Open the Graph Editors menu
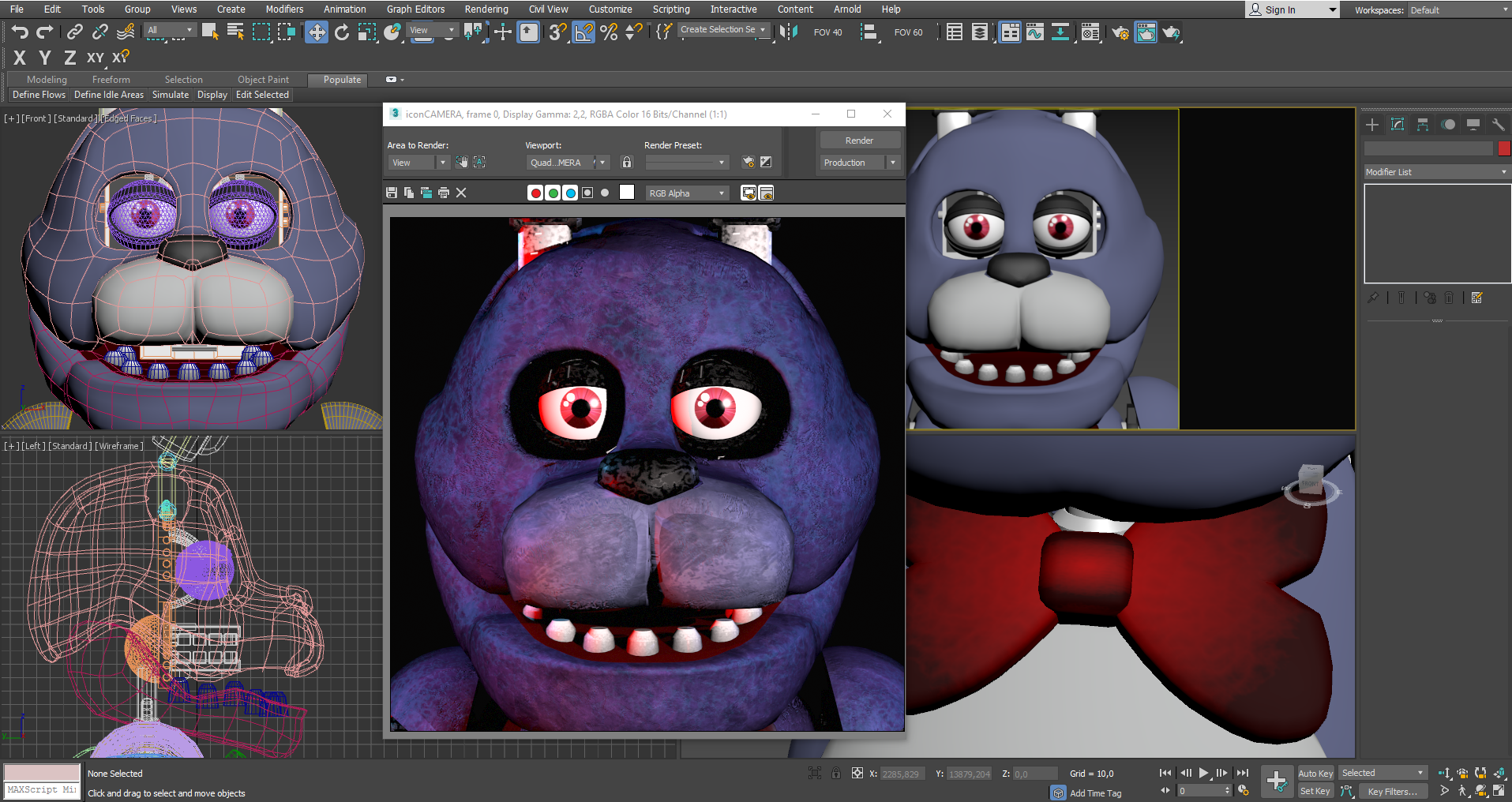1512x802 pixels. [x=416, y=9]
